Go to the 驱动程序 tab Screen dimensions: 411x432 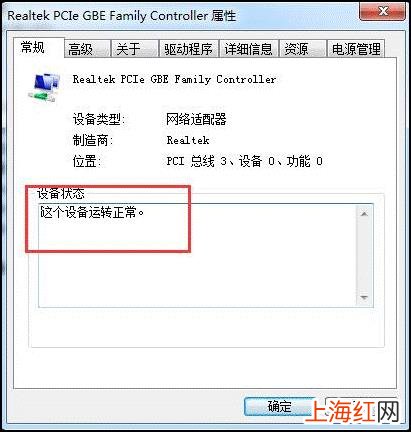(x=189, y=49)
